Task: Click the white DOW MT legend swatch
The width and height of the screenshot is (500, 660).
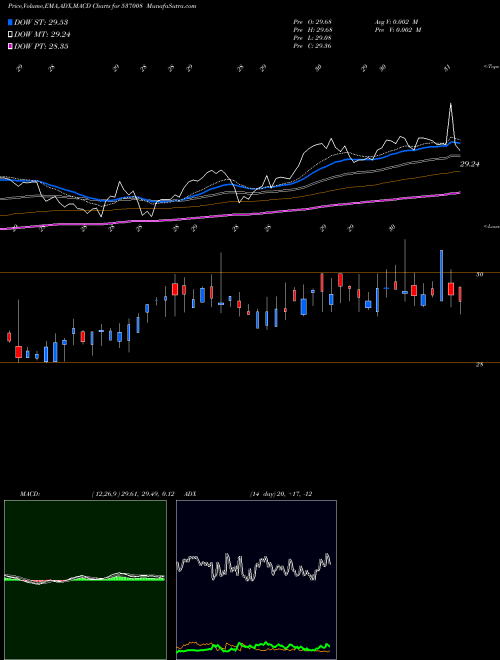Action: click(11, 35)
